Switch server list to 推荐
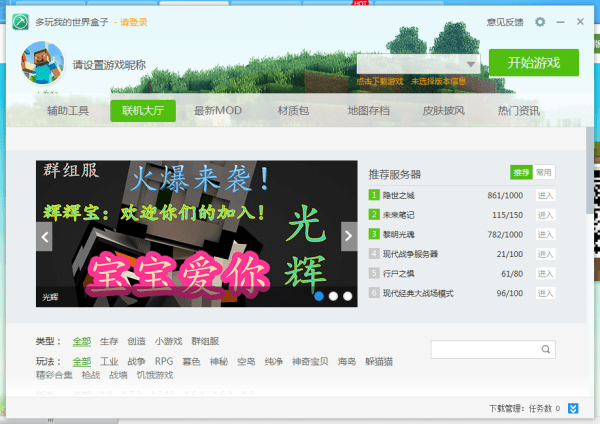This screenshot has width=600, height=424. click(x=521, y=173)
